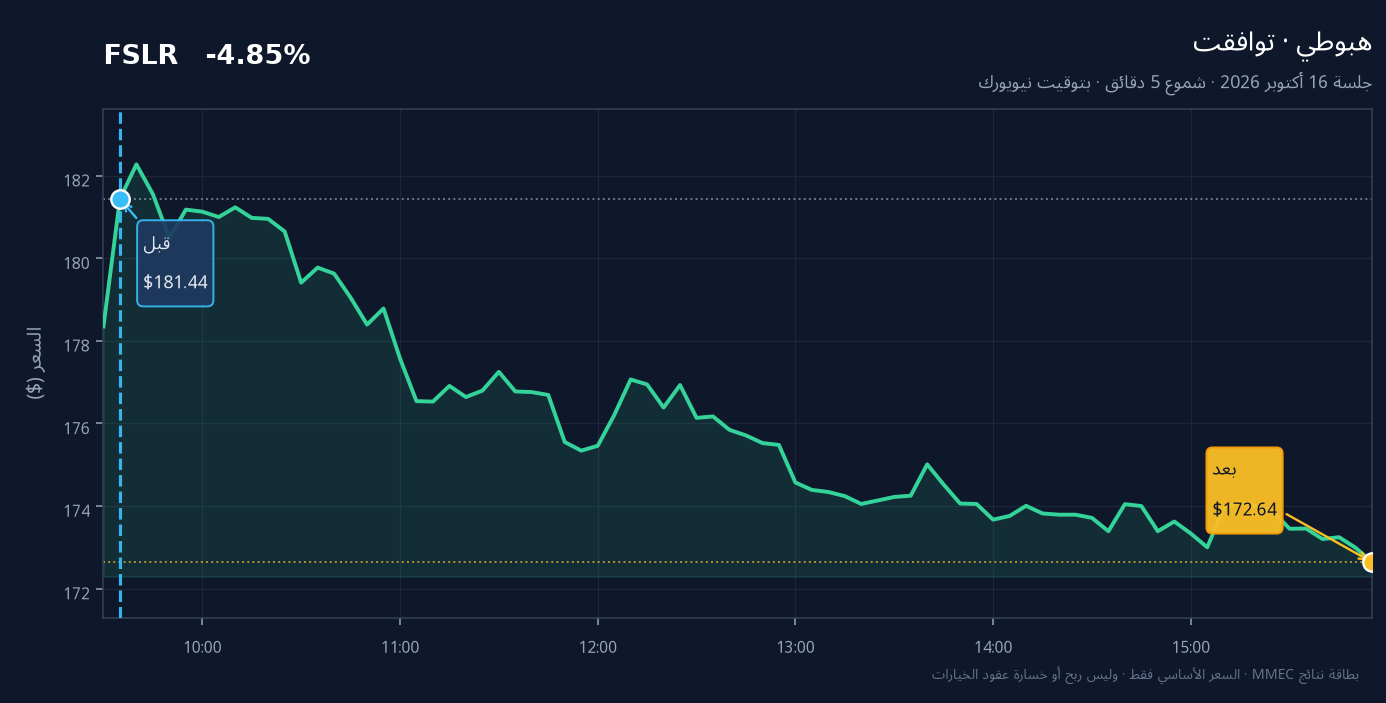Click the 174 price axis tick

(x=77, y=509)
